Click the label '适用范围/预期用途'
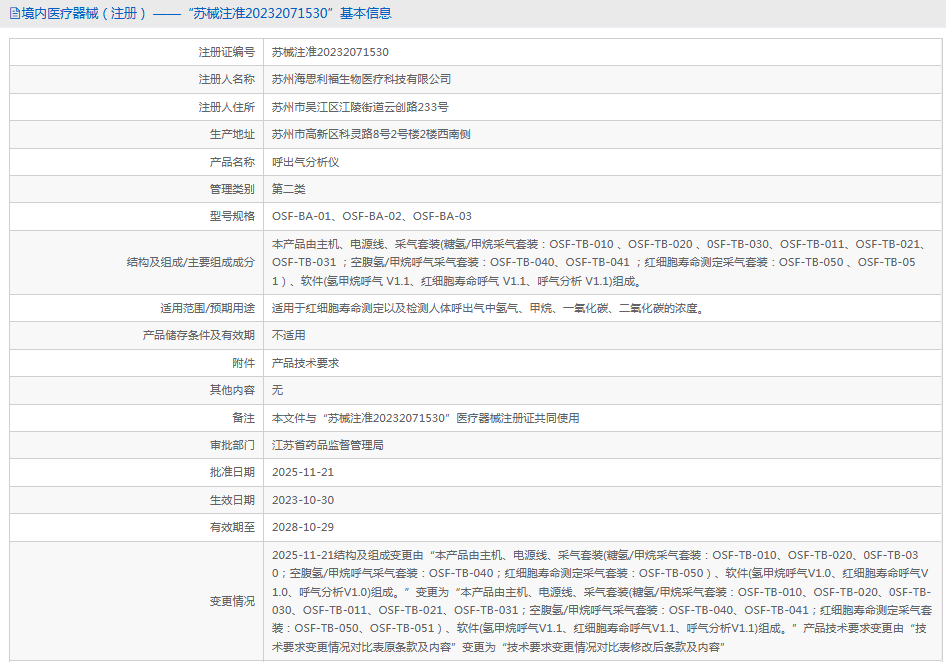946x662 pixels. tap(208, 308)
